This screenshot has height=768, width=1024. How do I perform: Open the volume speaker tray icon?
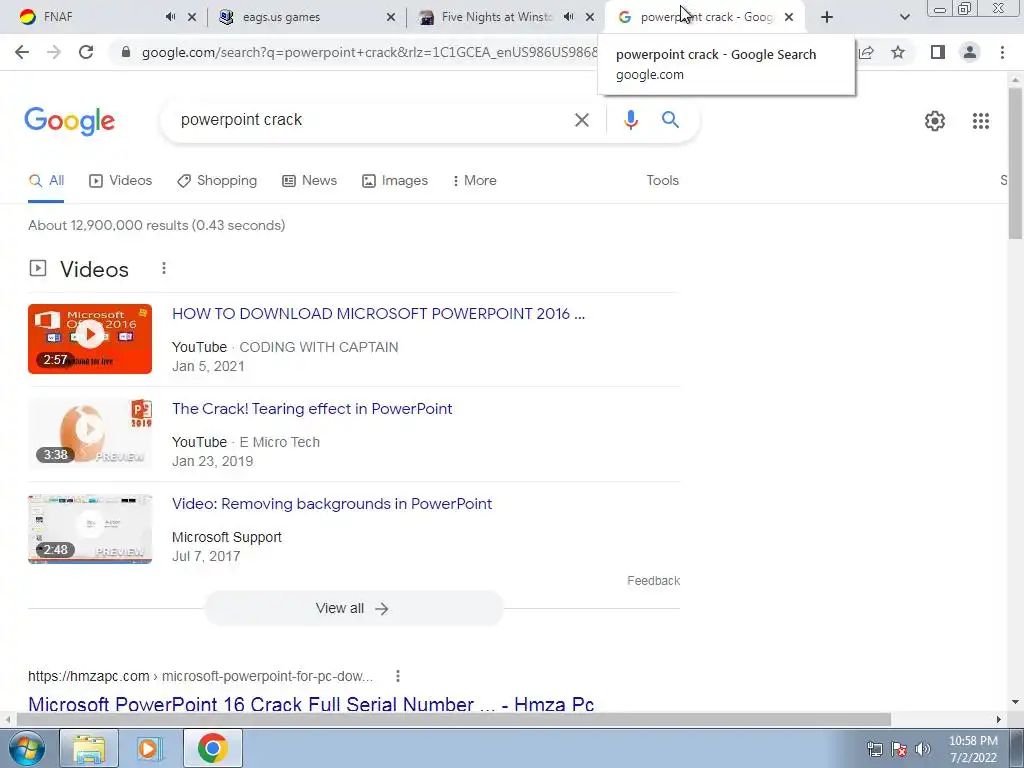coord(922,749)
